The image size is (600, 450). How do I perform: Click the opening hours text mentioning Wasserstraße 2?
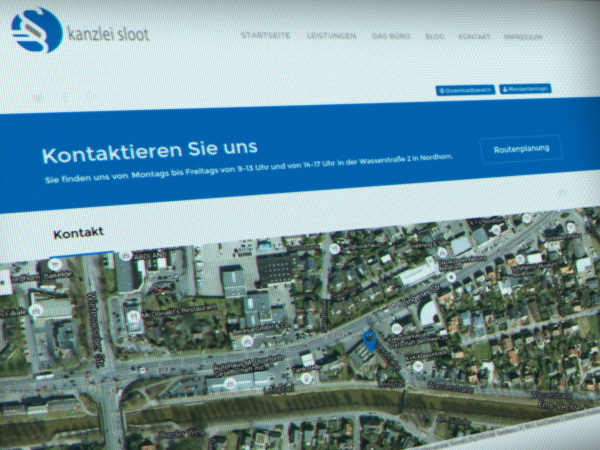249,168
